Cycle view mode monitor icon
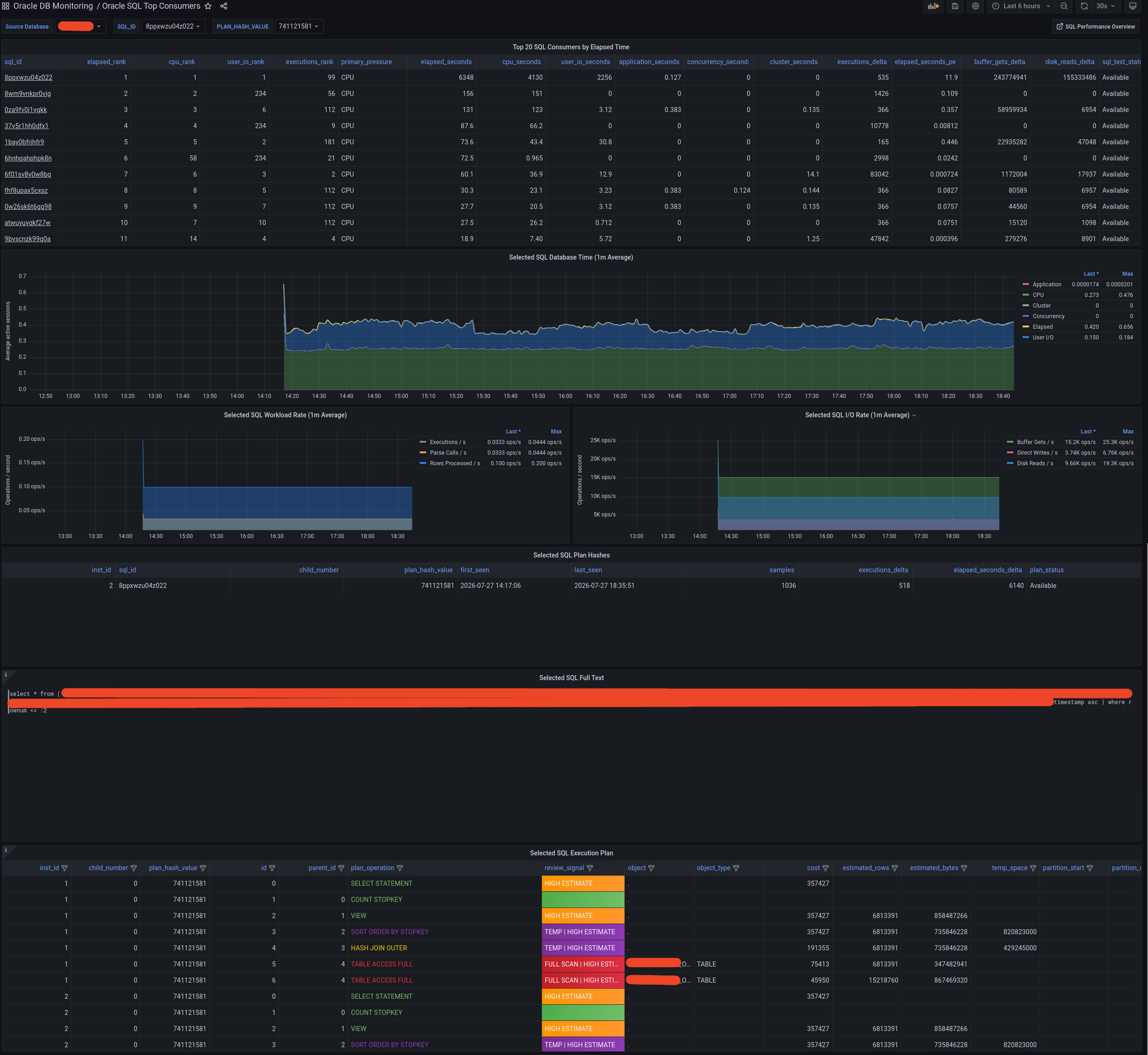Screen dimensions: 1148x1055 (1133, 6)
